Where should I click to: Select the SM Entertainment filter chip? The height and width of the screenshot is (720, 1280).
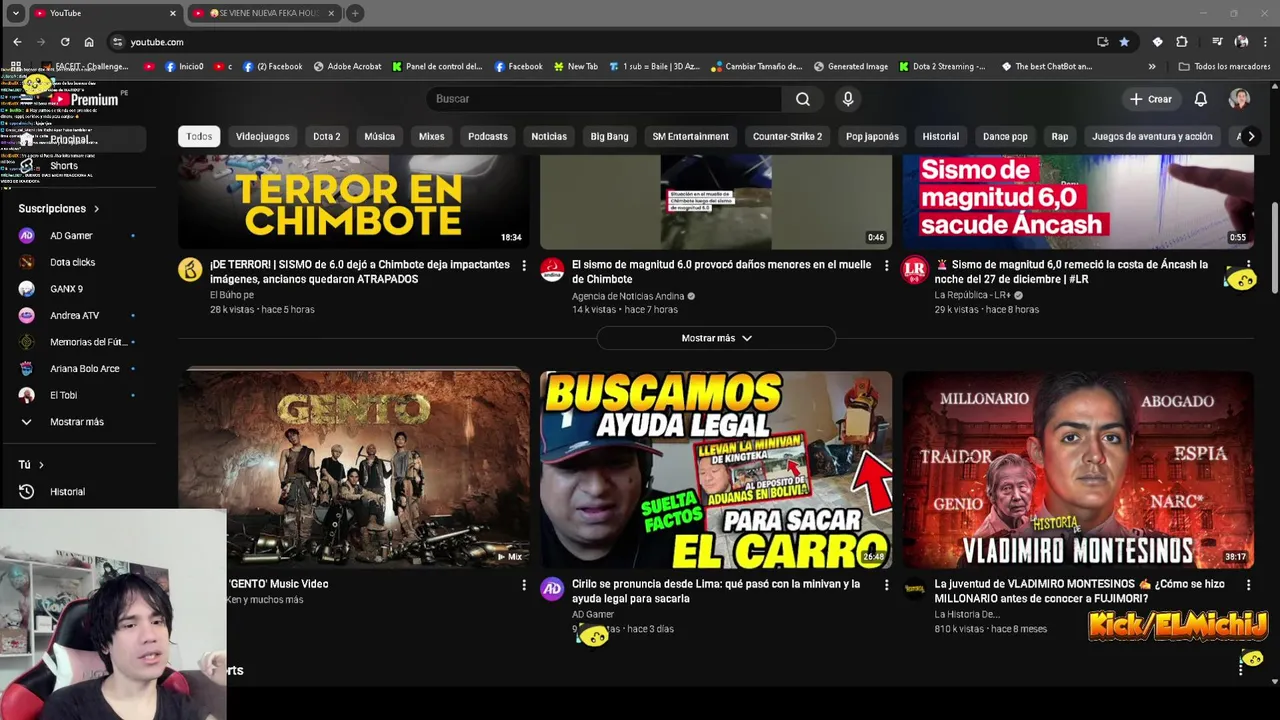coord(691,136)
